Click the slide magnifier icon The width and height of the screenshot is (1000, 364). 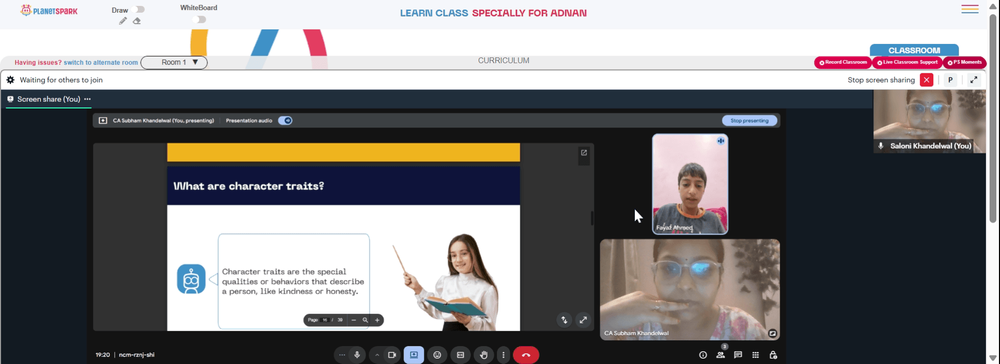point(365,320)
